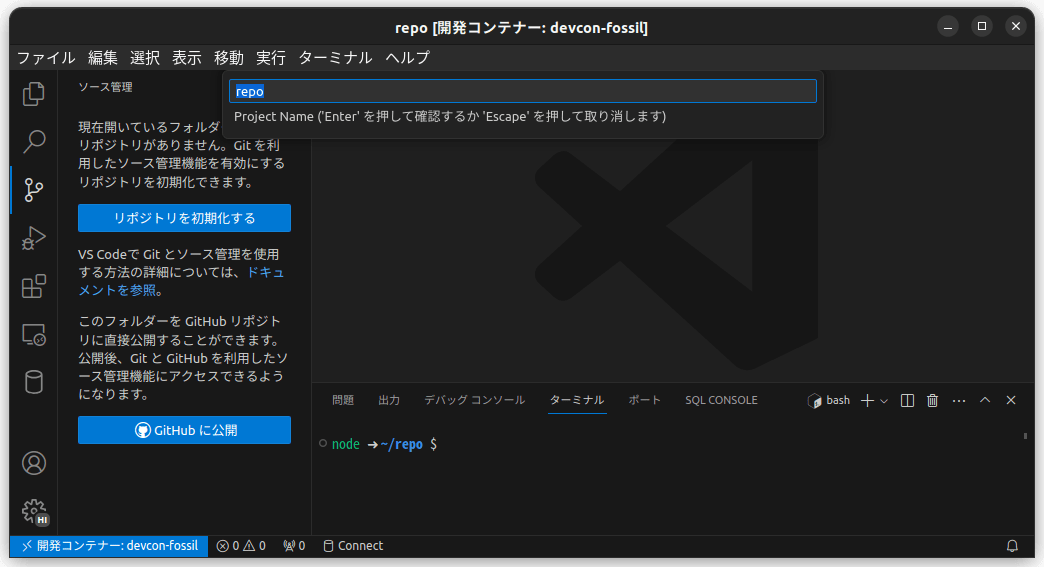Viewport: 1044px width, 567px height.
Task: Close the bottom panel
Action: [x=1011, y=400]
